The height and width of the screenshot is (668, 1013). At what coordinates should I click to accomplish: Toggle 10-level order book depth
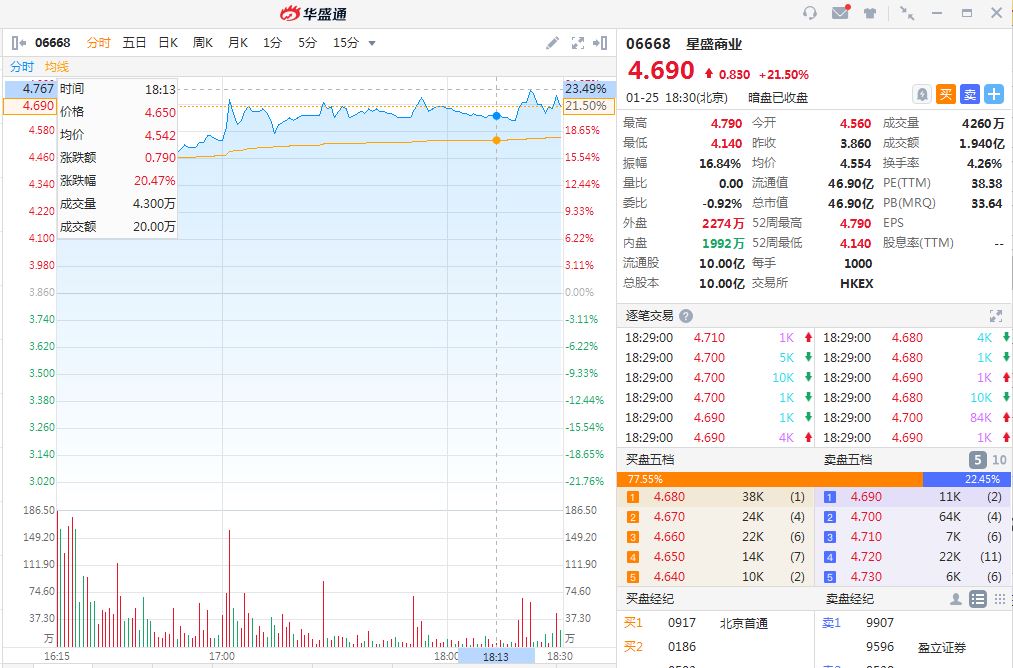tap(998, 460)
